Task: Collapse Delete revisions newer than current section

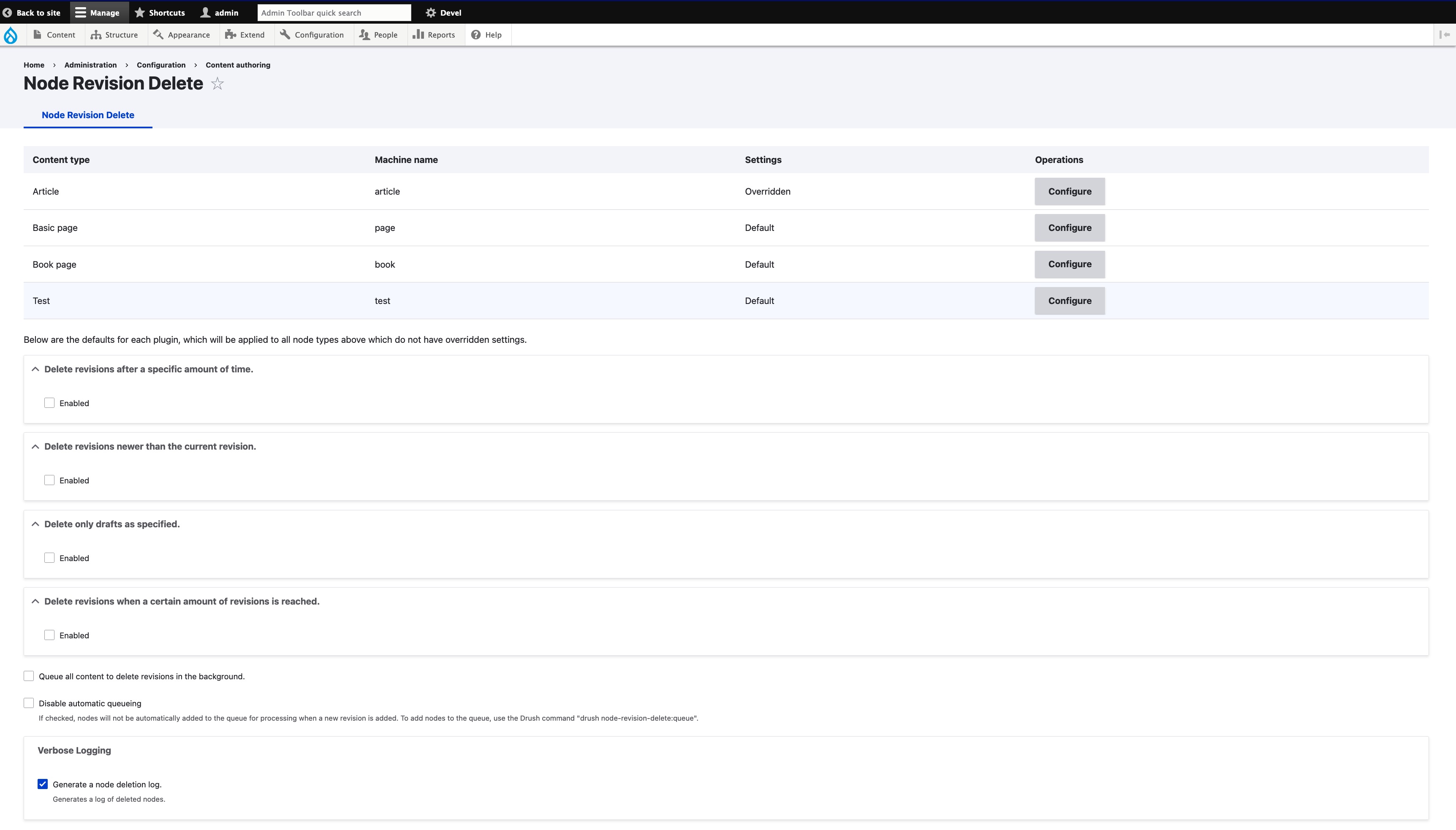Action: pyautogui.click(x=36, y=446)
